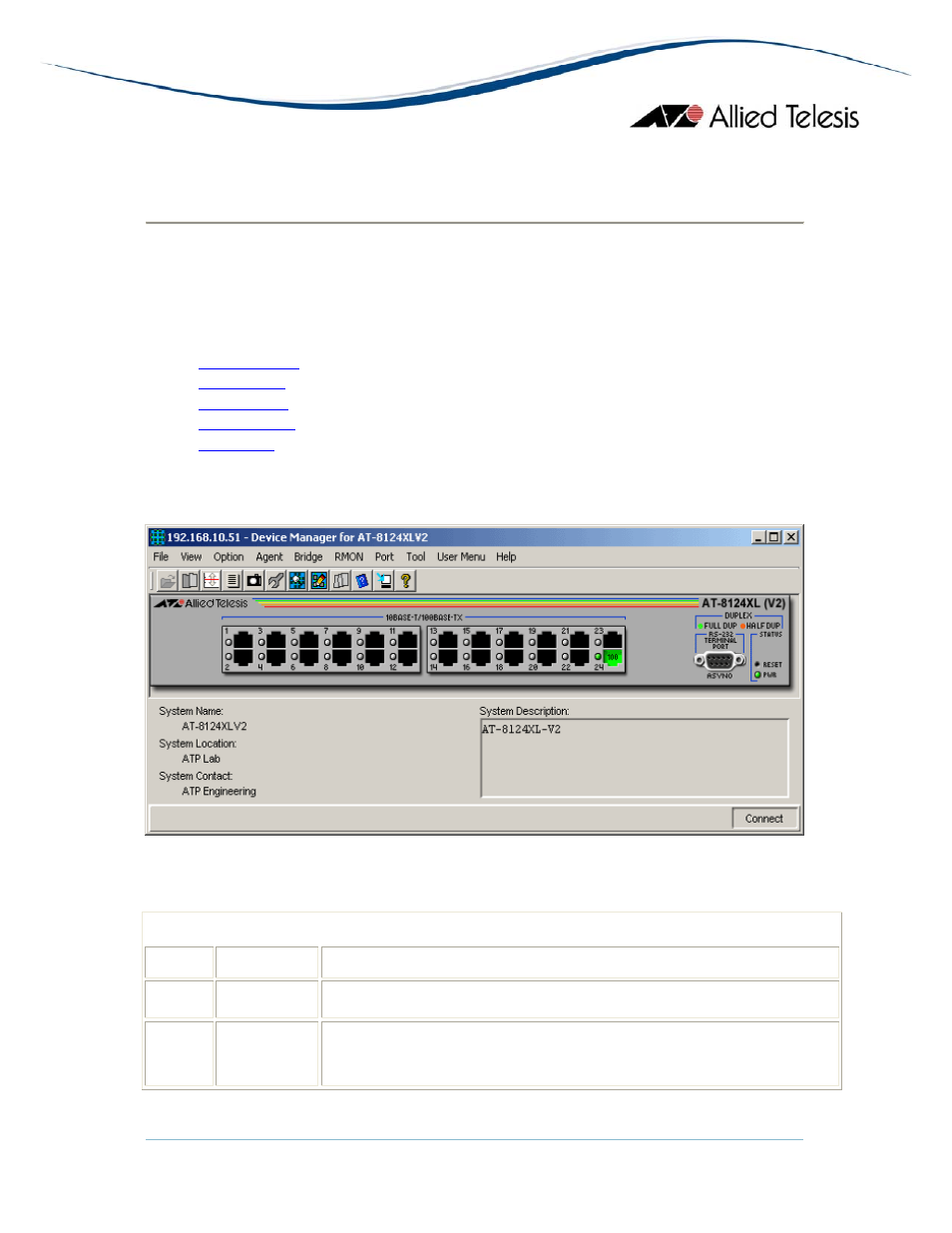
Task: Click the text list toolbar icon
Action: pos(233,581)
